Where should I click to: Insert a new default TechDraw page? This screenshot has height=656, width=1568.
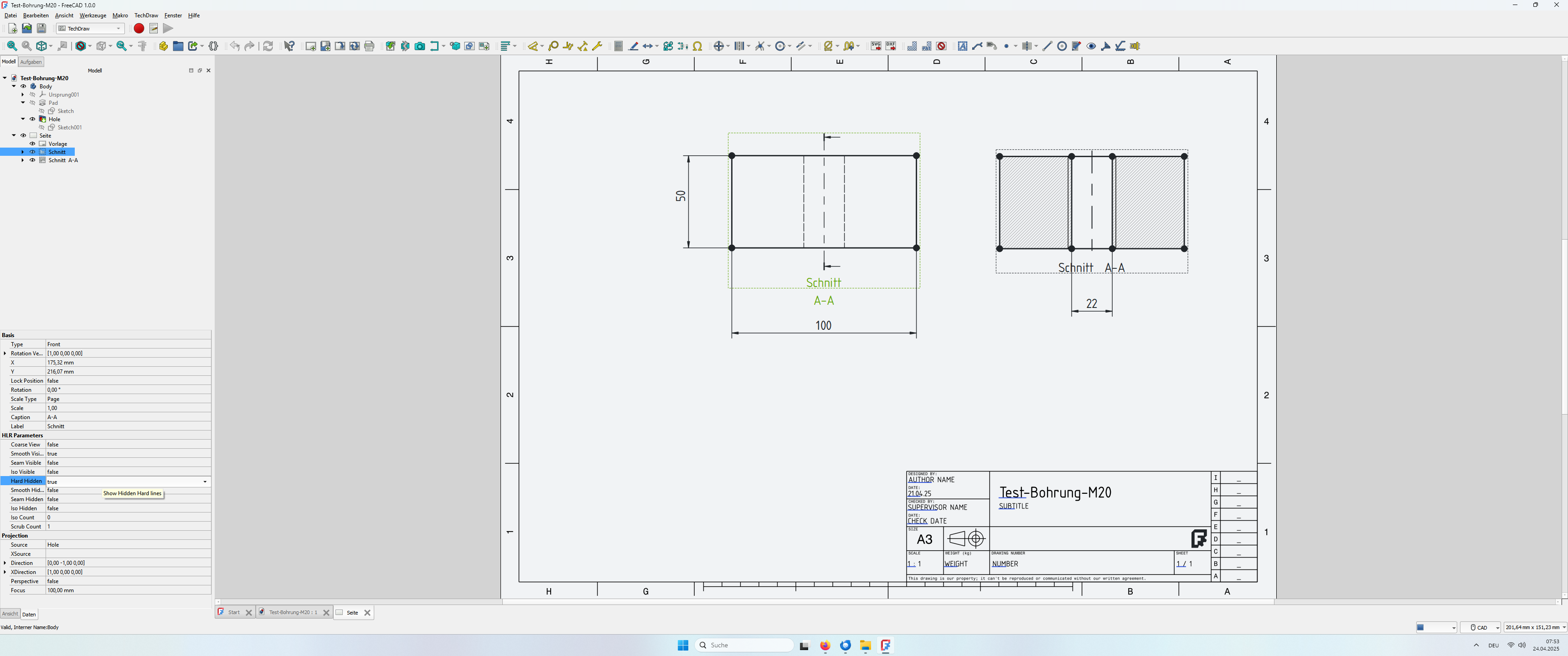[x=310, y=46]
